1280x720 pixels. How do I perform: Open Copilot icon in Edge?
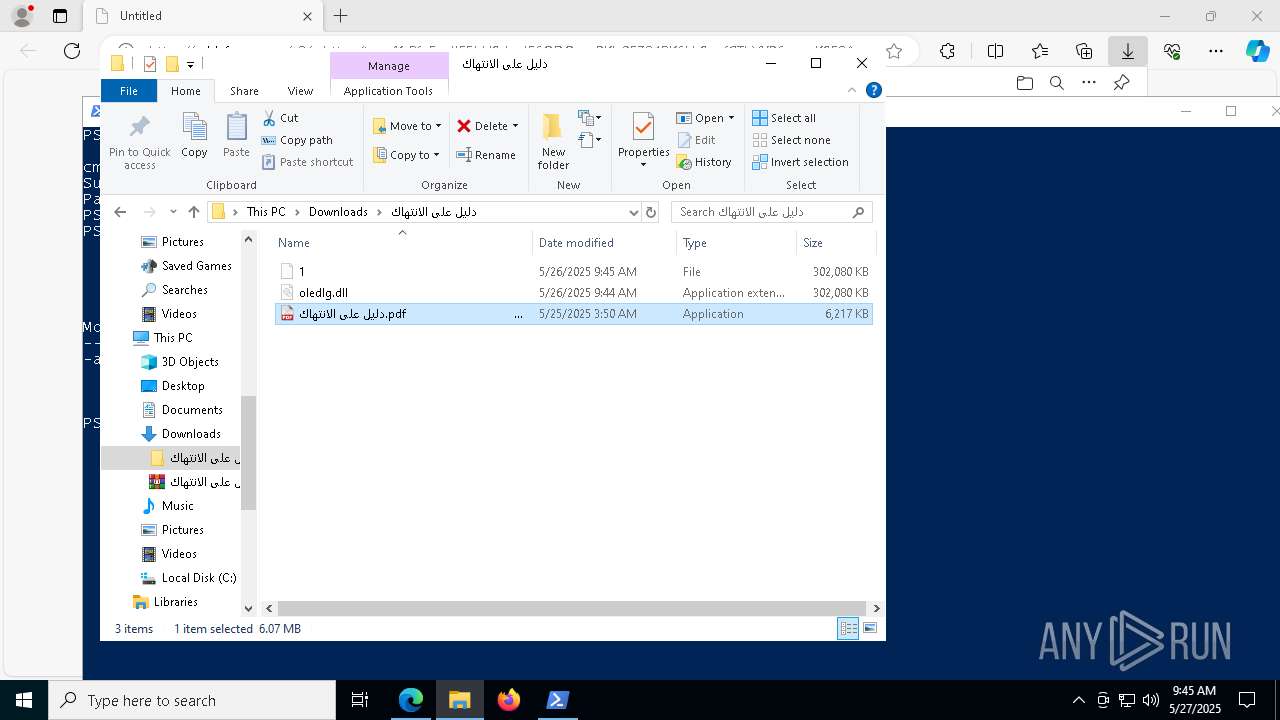coord(1257,52)
